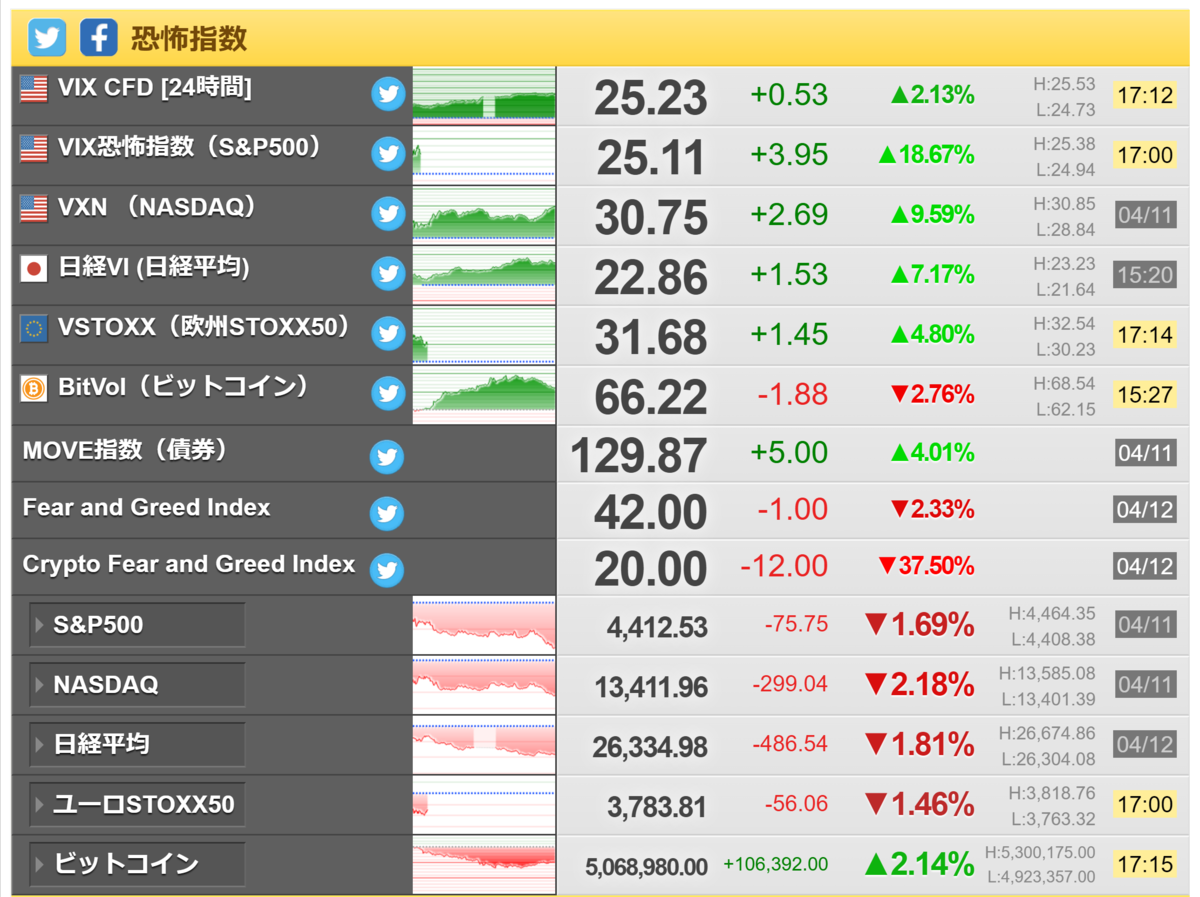Open the VSTOXX mini chart
This screenshot has width=1200, height=897.
point(484,335)
